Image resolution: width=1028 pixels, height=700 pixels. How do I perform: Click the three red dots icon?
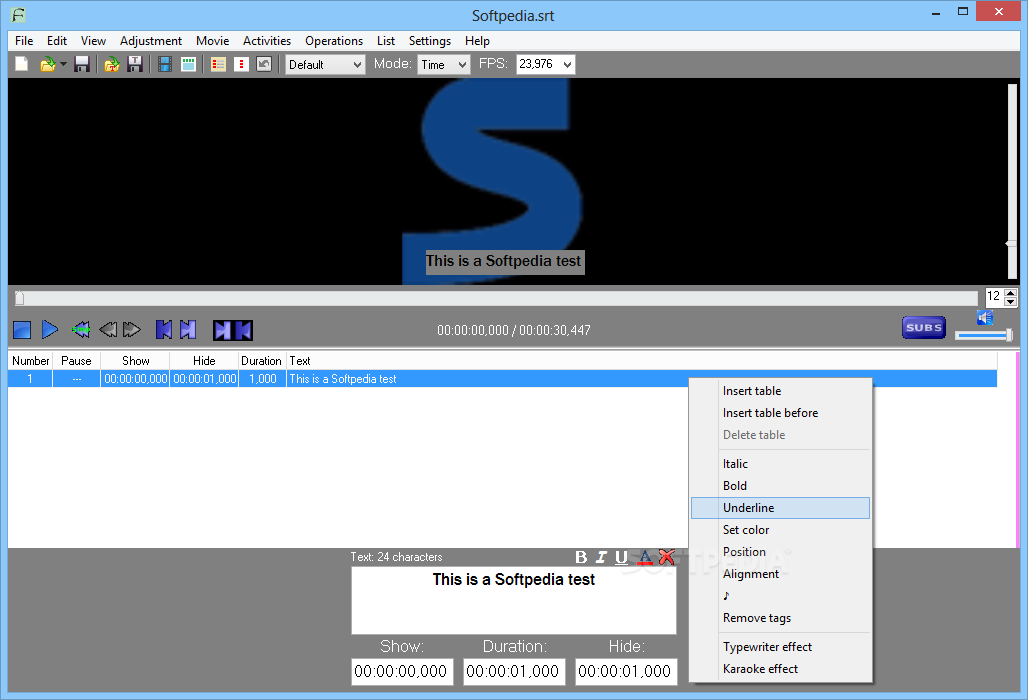pyautogui.click(x=241, y=64)
